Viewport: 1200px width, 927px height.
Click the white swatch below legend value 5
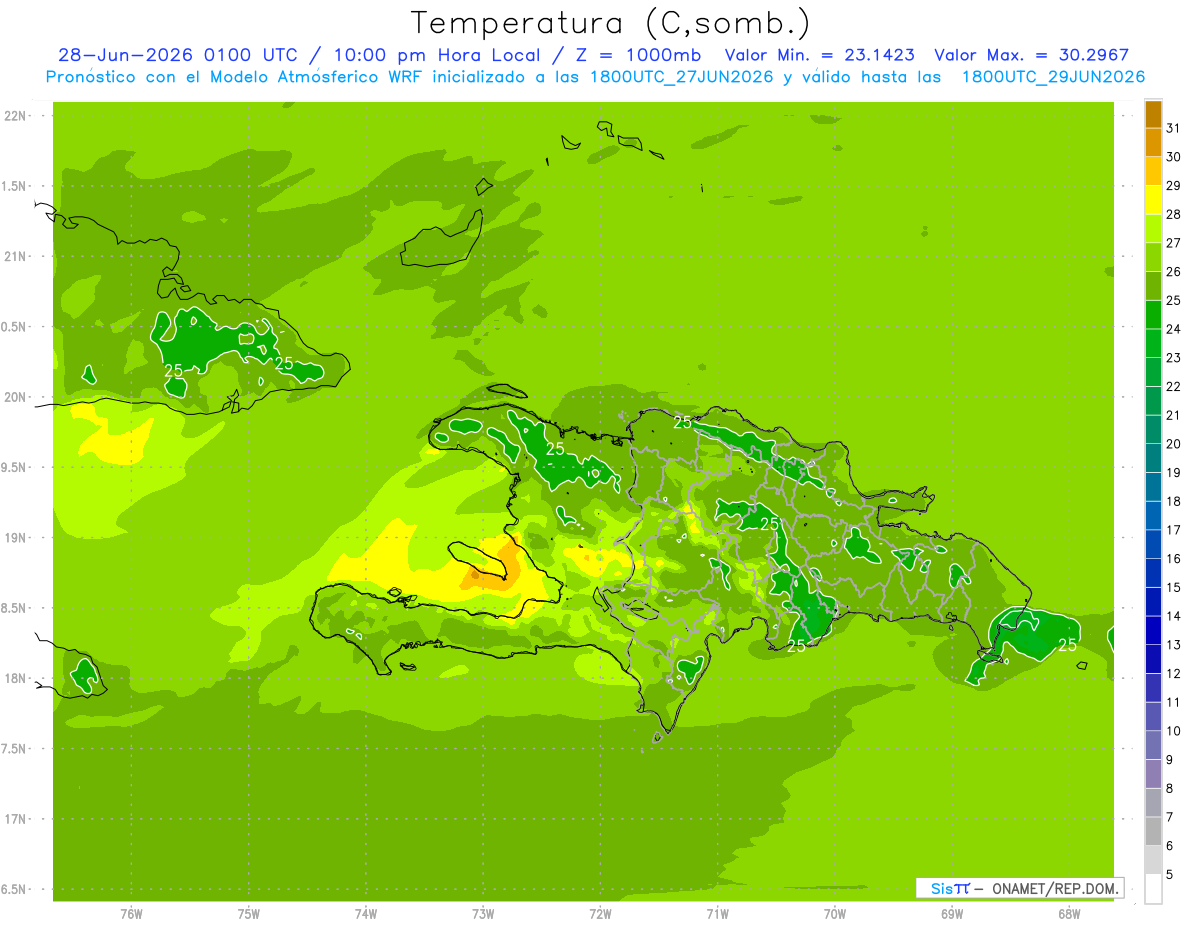tap(1153, 889)
